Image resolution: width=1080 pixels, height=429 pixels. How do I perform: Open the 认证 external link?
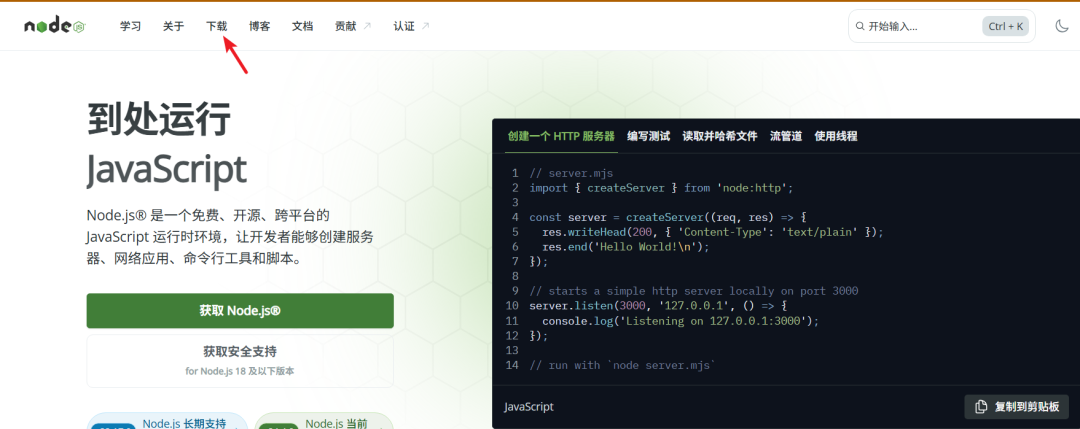[412, 26]
